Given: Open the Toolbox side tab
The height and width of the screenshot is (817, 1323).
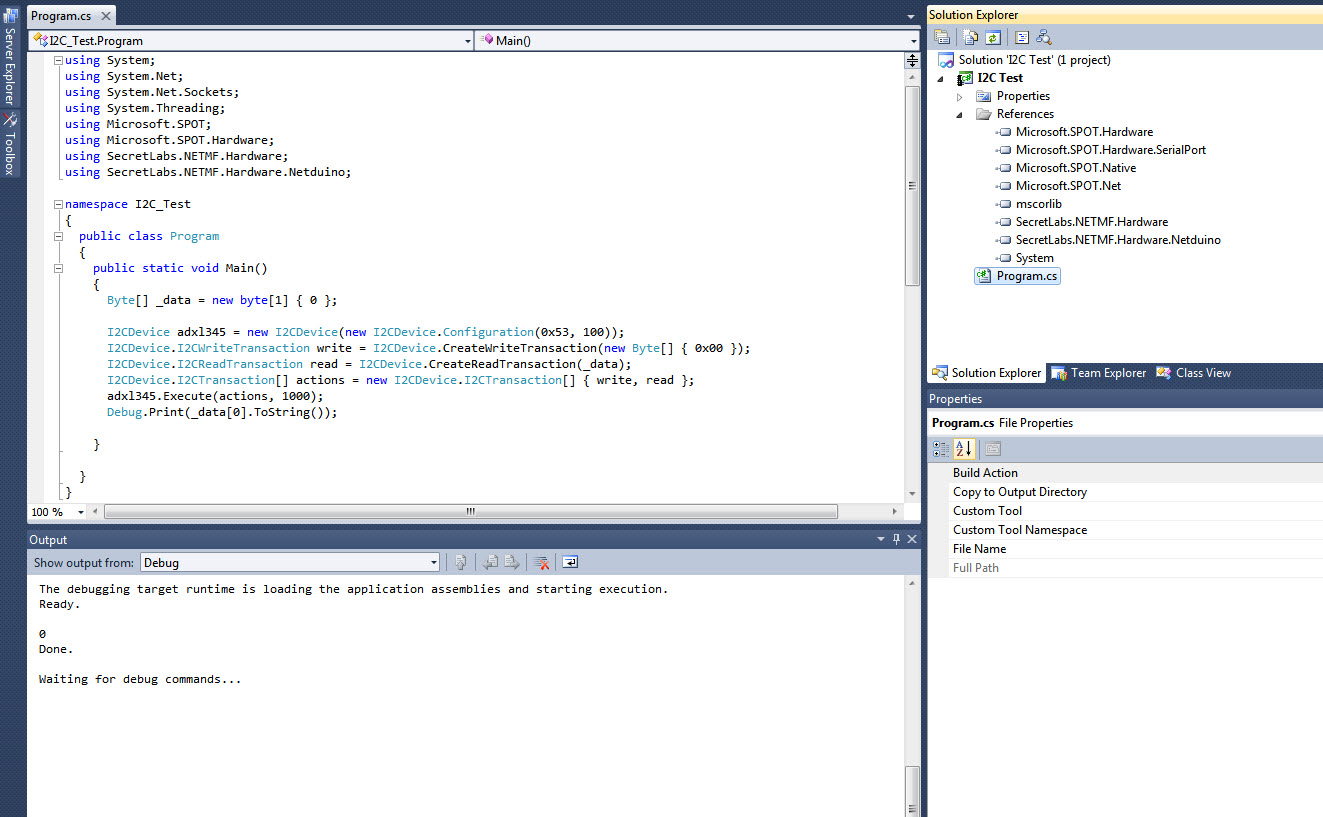Looking at the screenshot, I should pyautogui.click(x=9, y=143).
